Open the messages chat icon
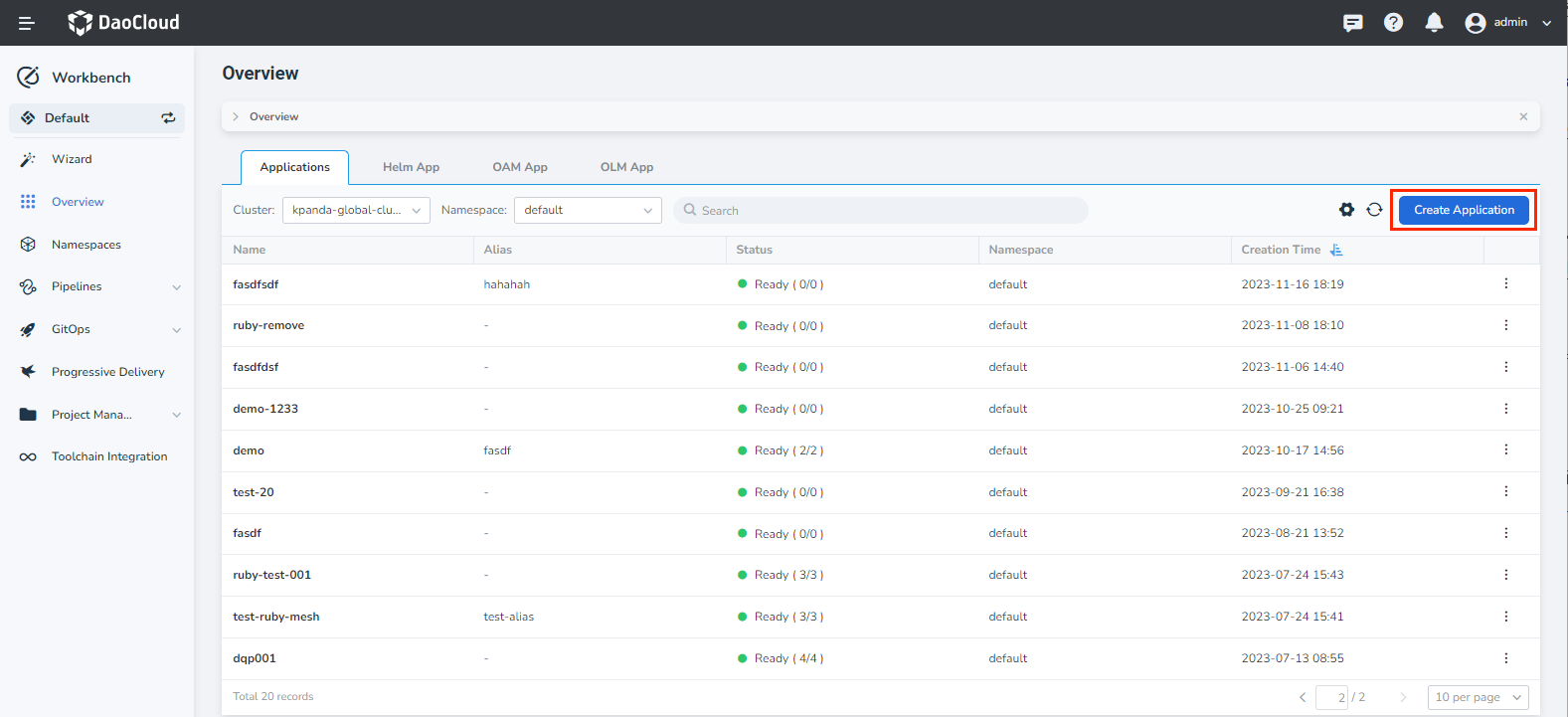Image resolution: width=1568 pixels, height=717 pixels. point(1352,23)
